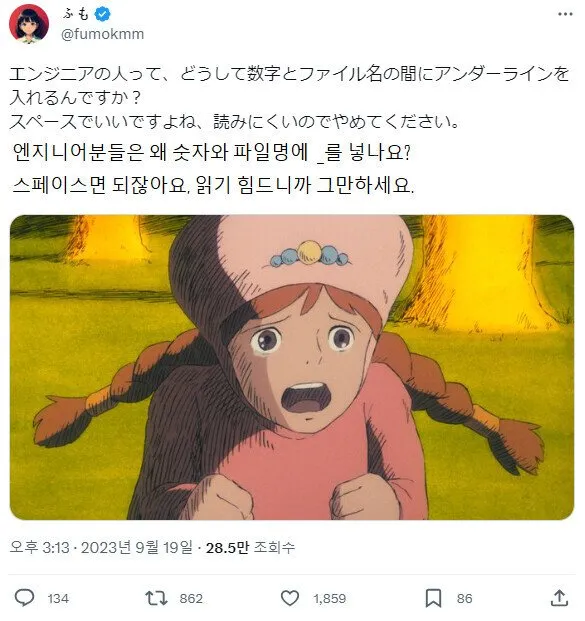Click the Korean translation text

point(213,168)
